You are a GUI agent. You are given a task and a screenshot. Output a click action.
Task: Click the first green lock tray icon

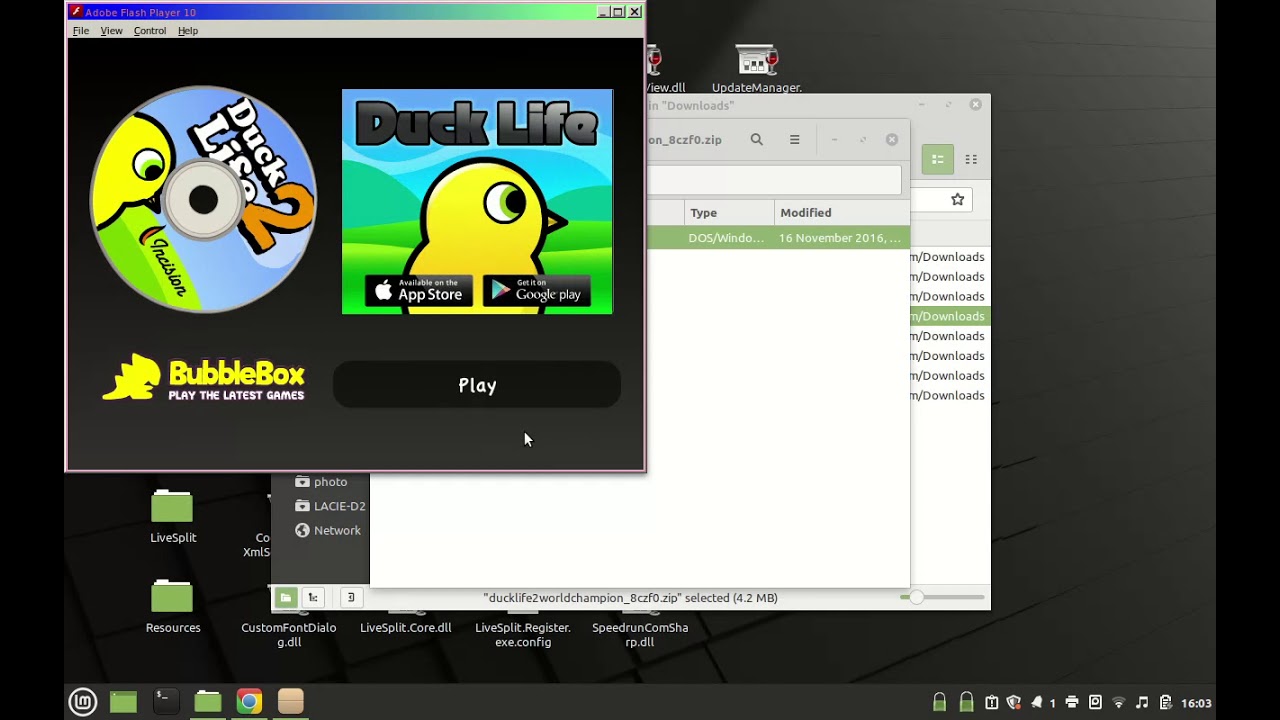(939, 702)
